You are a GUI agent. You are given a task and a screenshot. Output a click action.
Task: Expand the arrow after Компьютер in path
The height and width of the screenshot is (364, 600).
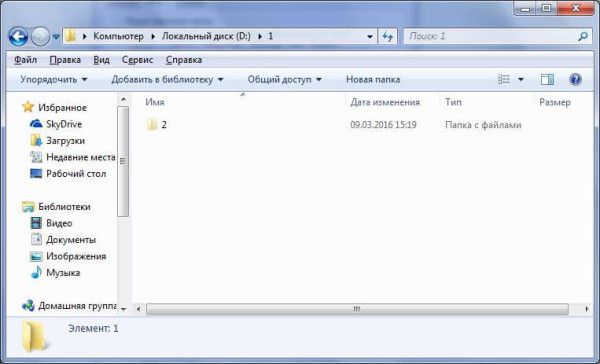tap(153, 36)
